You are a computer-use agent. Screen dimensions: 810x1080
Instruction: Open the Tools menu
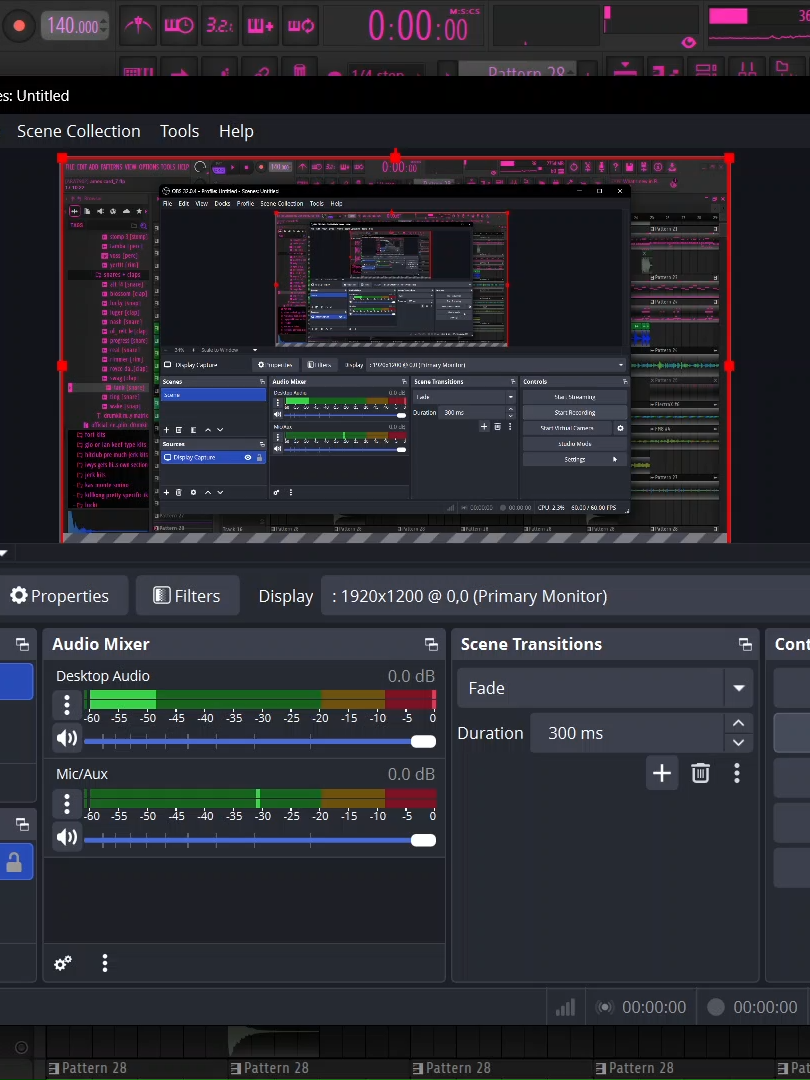pos(180,131)
